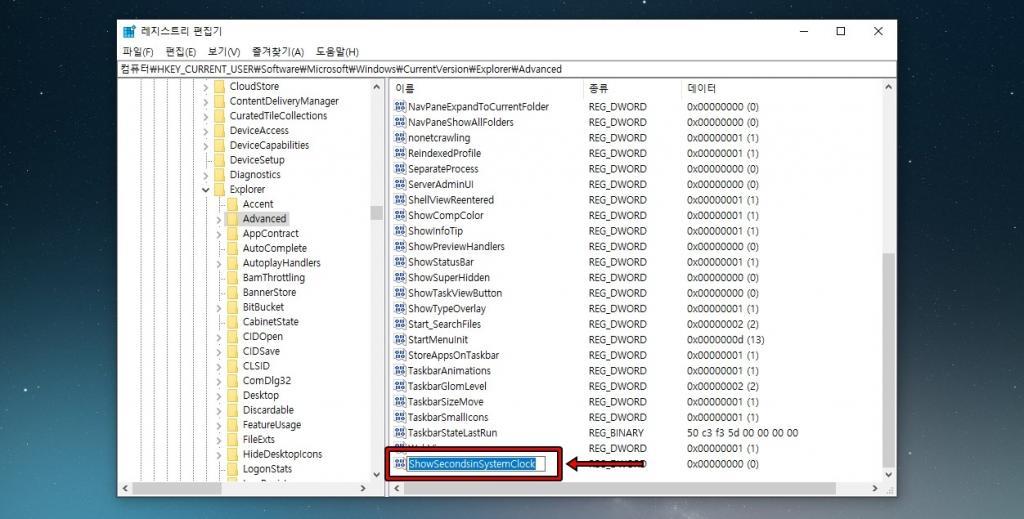Click data value 0x0000000d (13)
The image size is (1024, 519).
(726, 339)
